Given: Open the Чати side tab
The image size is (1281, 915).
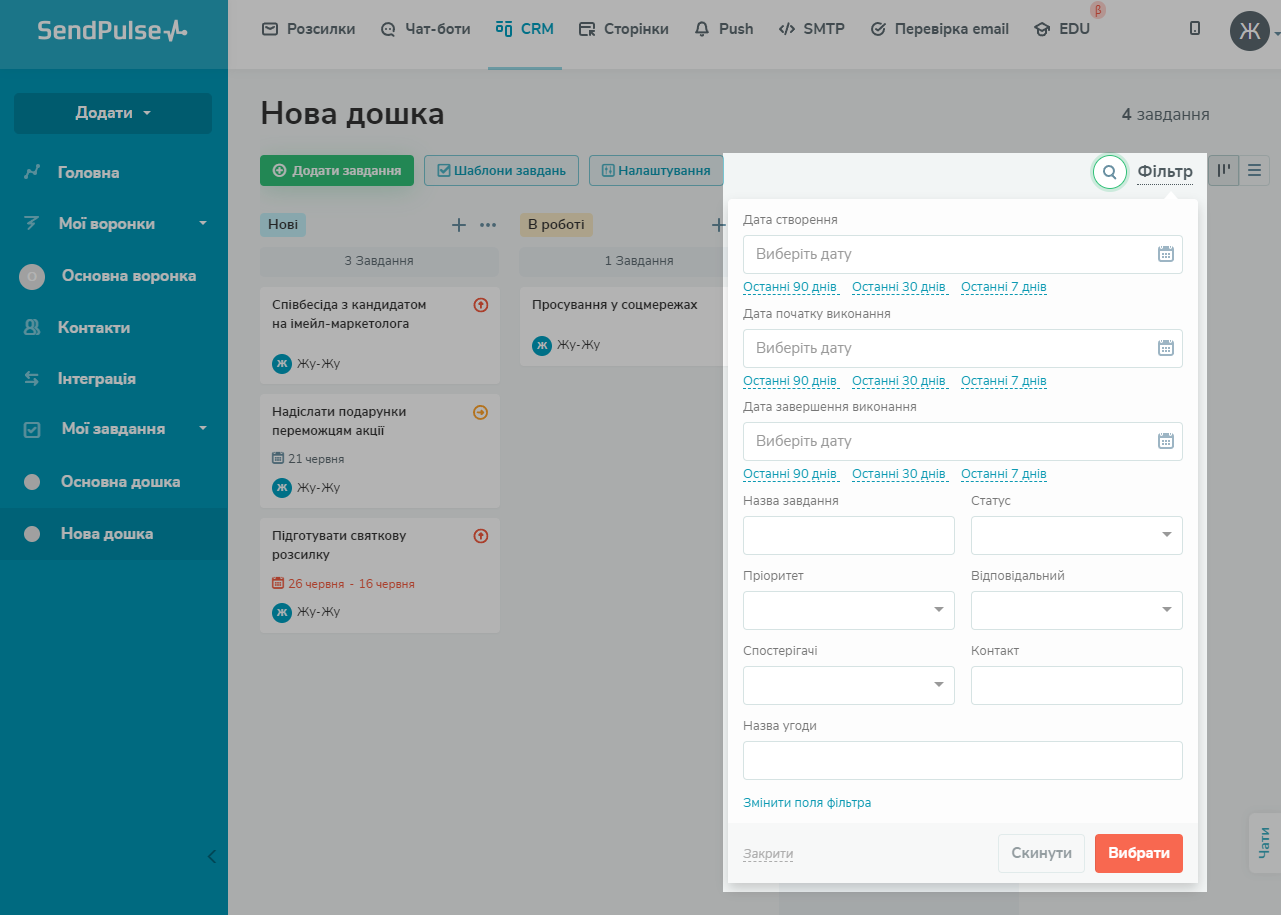Looking at the screenshot, I should [1265, 843].
